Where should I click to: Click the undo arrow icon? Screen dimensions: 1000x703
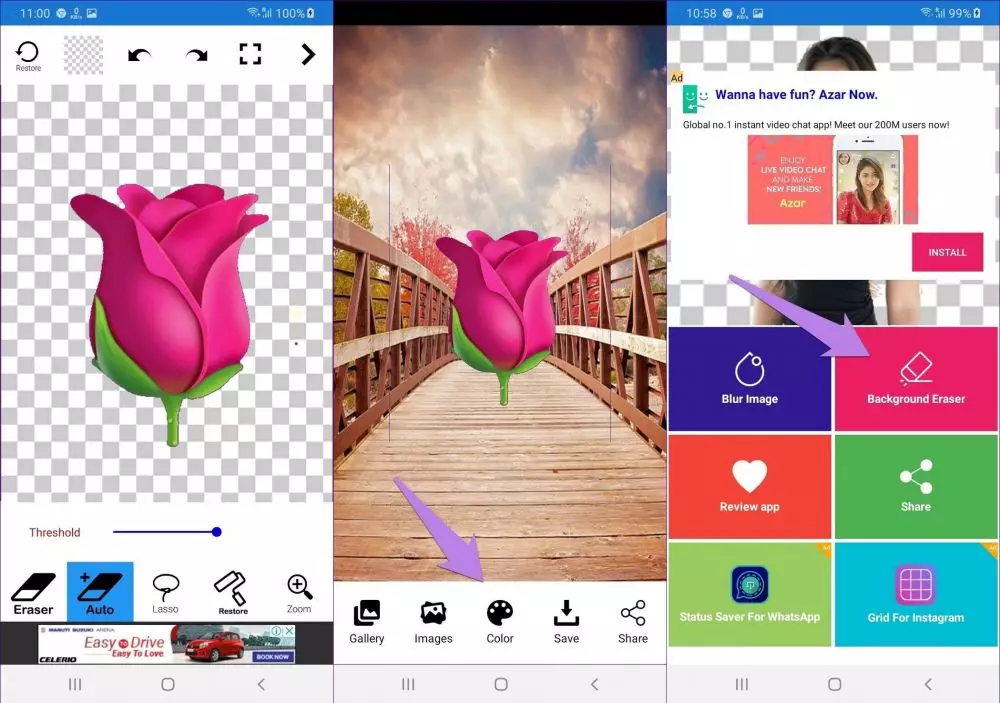[x=140, y=55]
